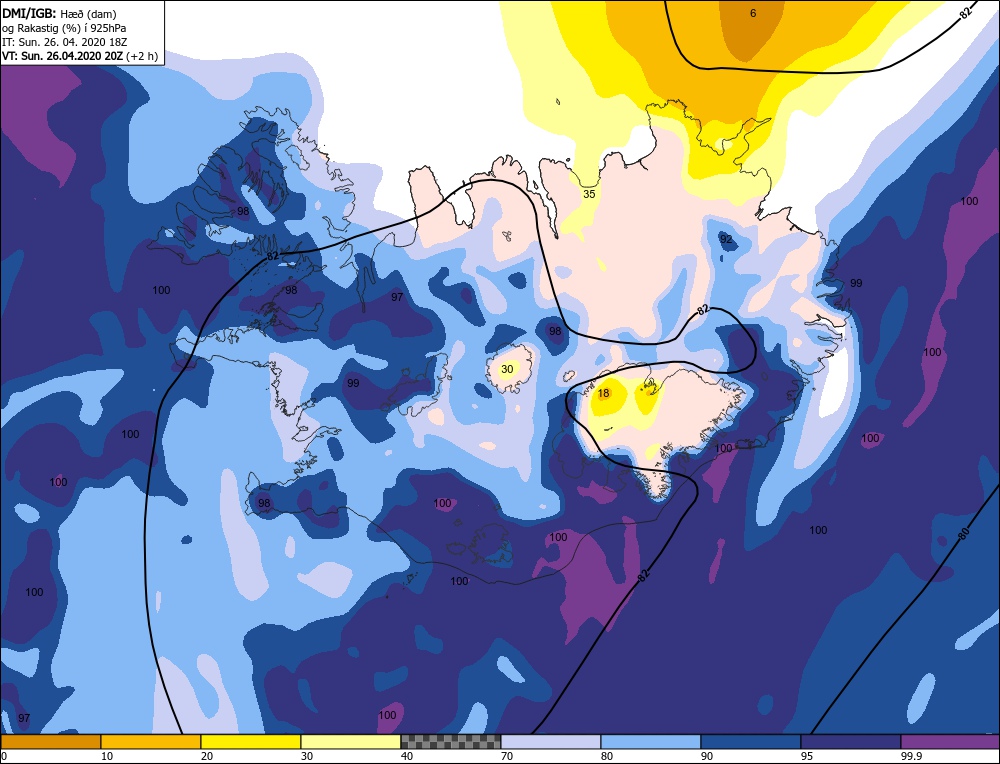Pick the 80–90 light blue legend swatch
Image resolution: width=1000 pixels, height=764 pixels.
651,742
